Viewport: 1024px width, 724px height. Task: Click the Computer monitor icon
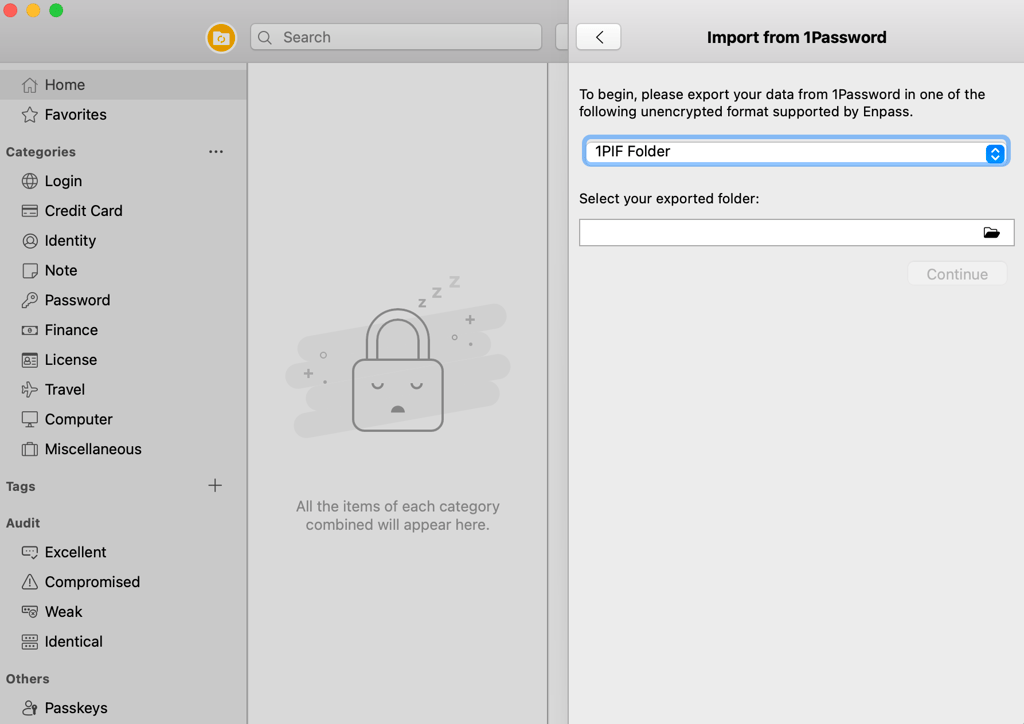point(29,419)
